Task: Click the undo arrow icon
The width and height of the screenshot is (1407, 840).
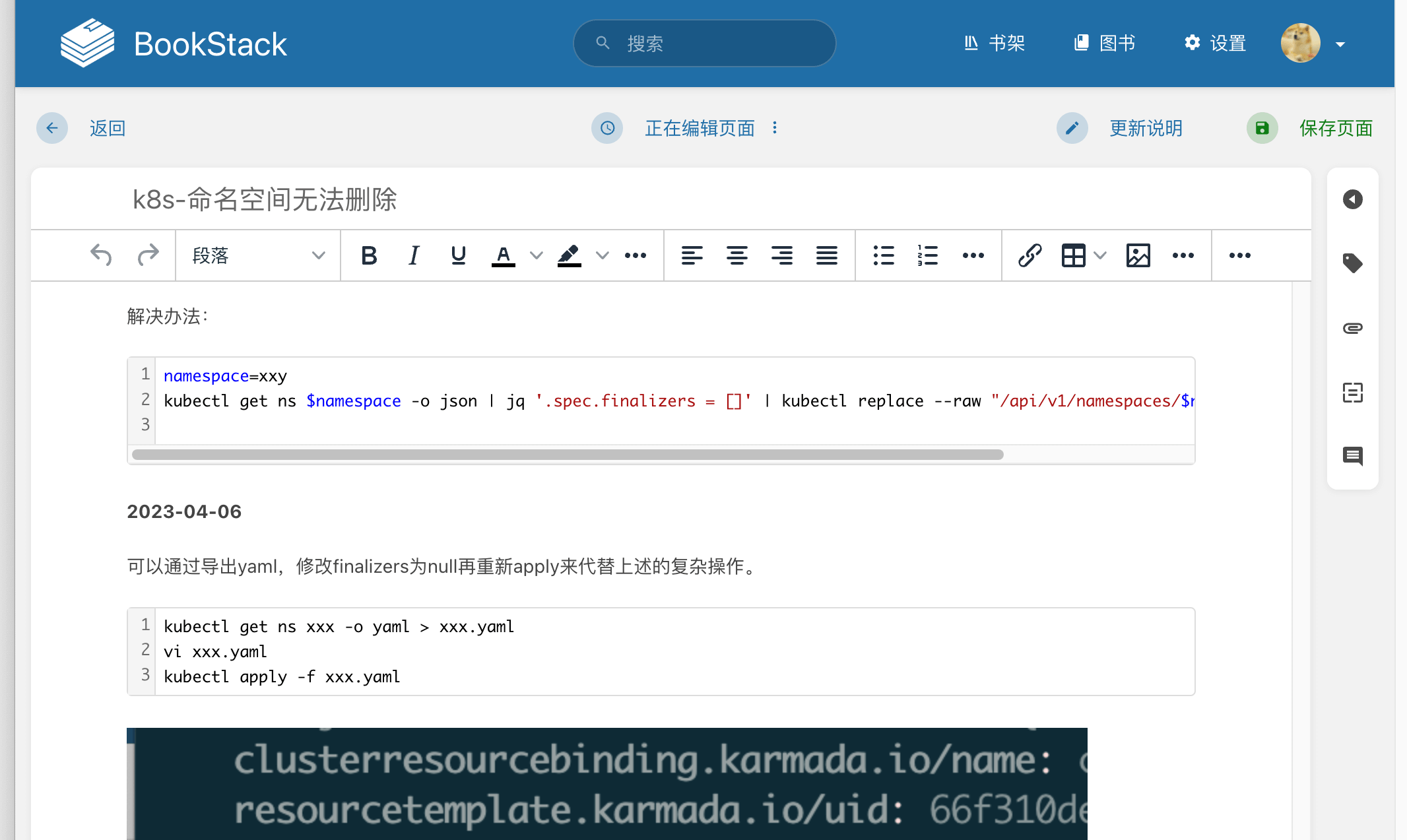Action: (101, 255)
